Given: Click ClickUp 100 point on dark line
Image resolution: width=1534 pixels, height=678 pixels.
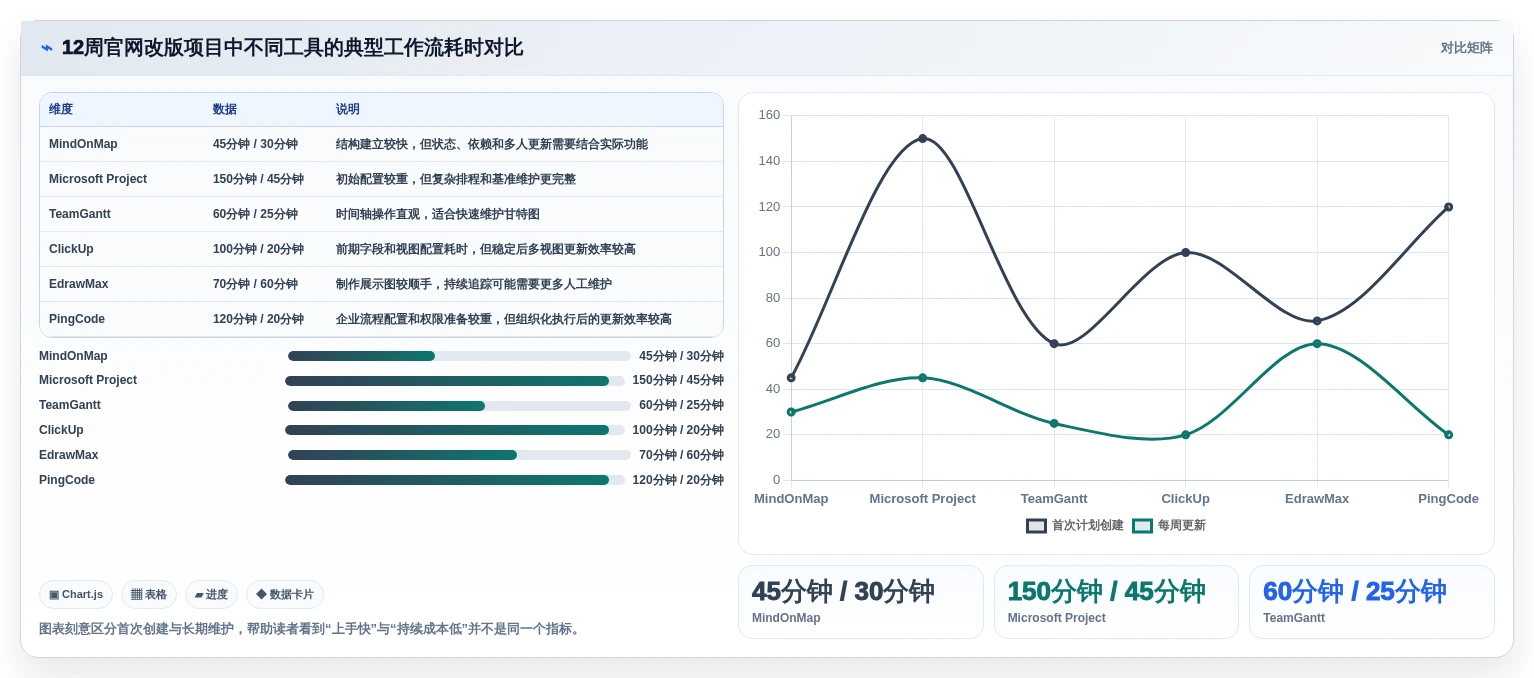Looking at the screenshot, I should point(1185,253).
